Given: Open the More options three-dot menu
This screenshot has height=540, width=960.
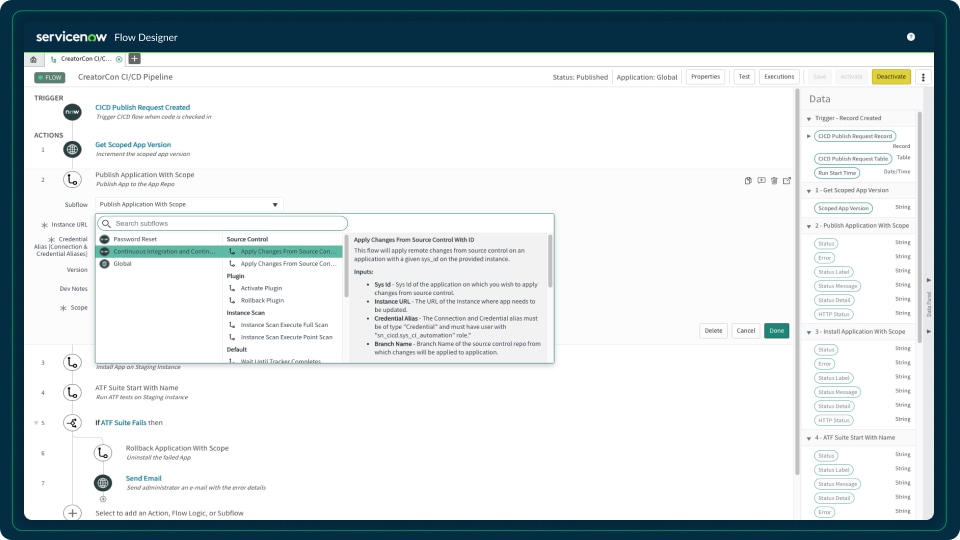Looking at the screenshot, I should coord(923,77).
